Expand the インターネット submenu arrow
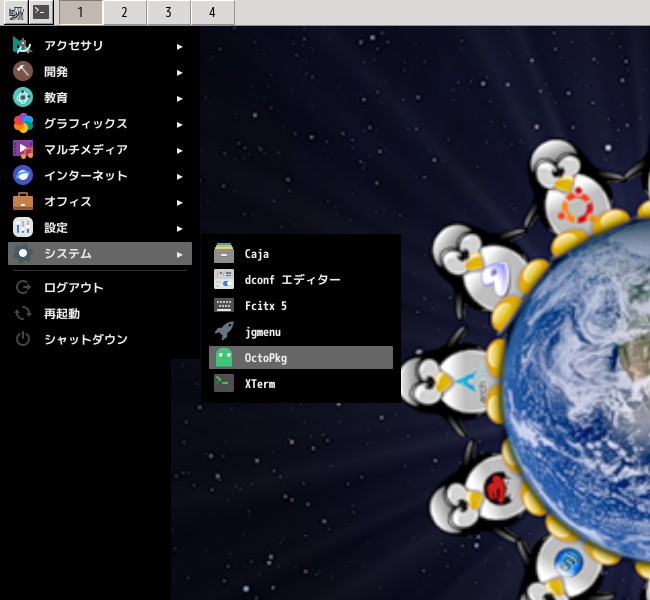Screen dimensions: 650x600 click(179, 177)
